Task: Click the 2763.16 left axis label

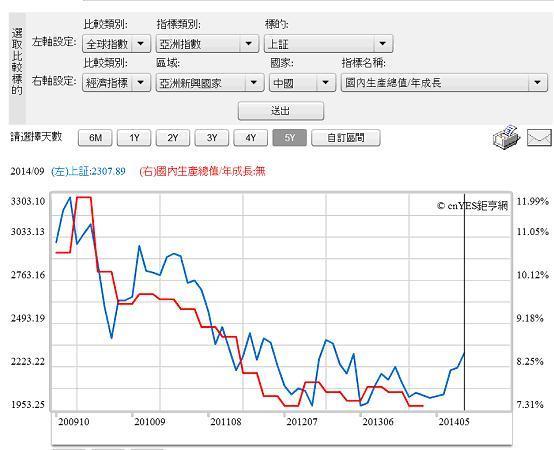Action: [28, 275]
